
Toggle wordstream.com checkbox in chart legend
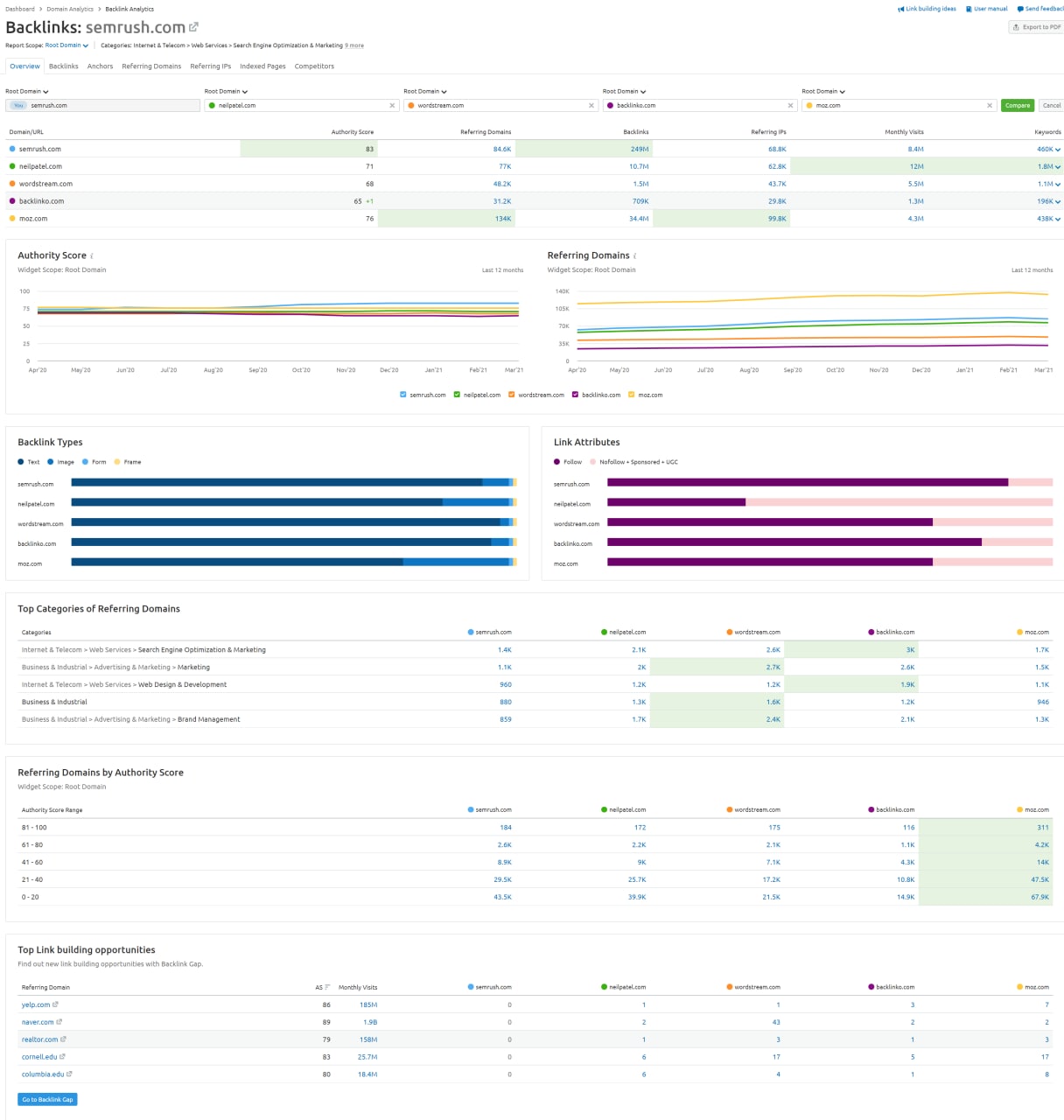pyautogui.click(x=512, y=395)
